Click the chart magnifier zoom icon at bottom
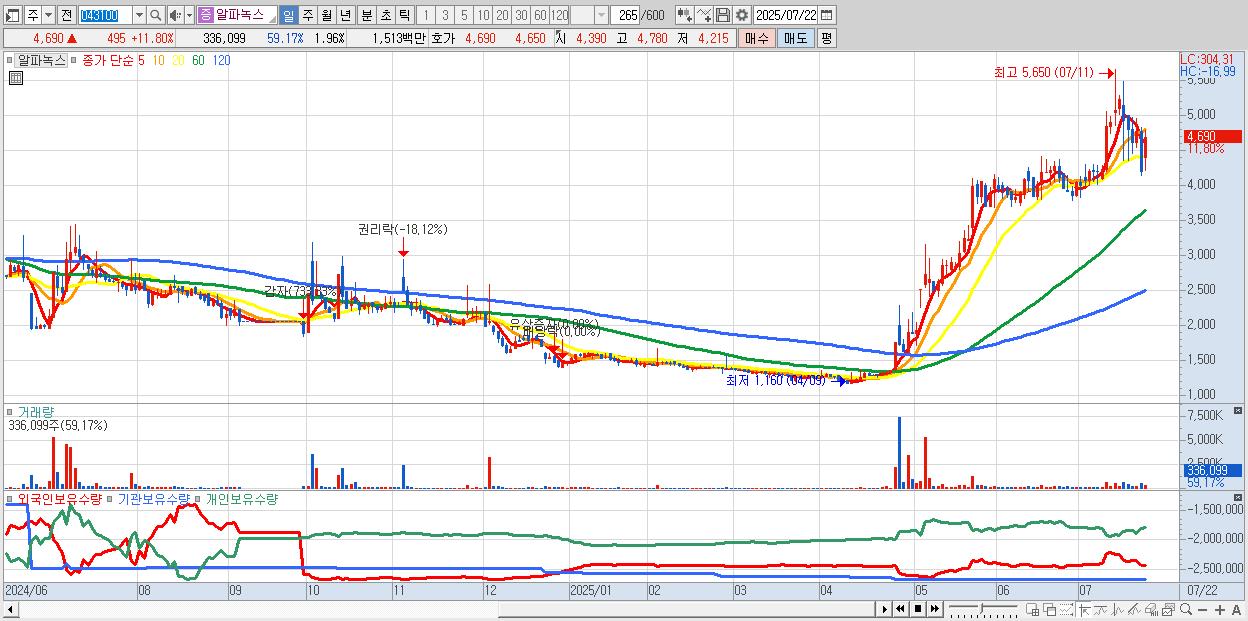Viewport: 1248px width, 621px height. (1186, 609)
